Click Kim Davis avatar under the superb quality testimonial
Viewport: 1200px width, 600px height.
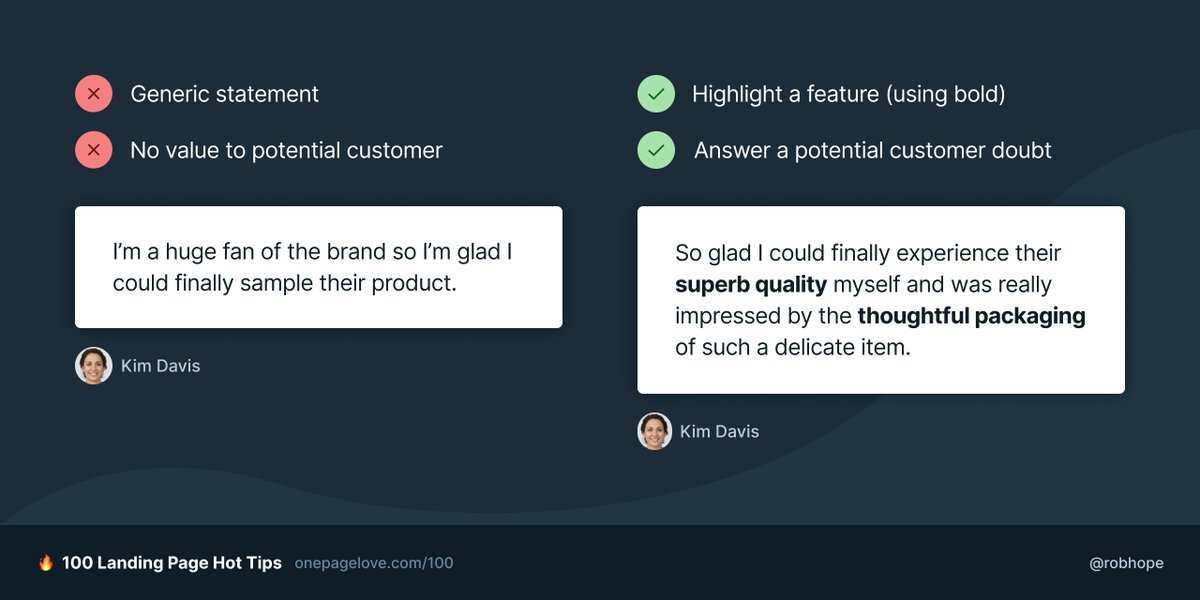(x=655, y=431)
